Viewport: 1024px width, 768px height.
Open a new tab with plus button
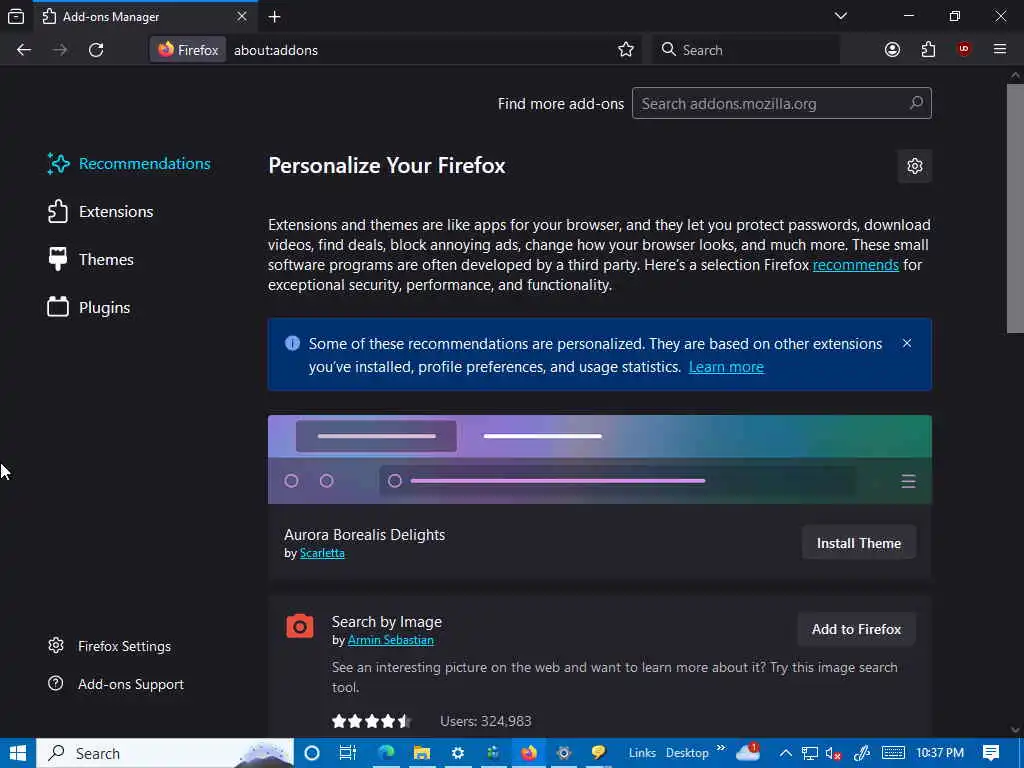(x=274, y=16)
